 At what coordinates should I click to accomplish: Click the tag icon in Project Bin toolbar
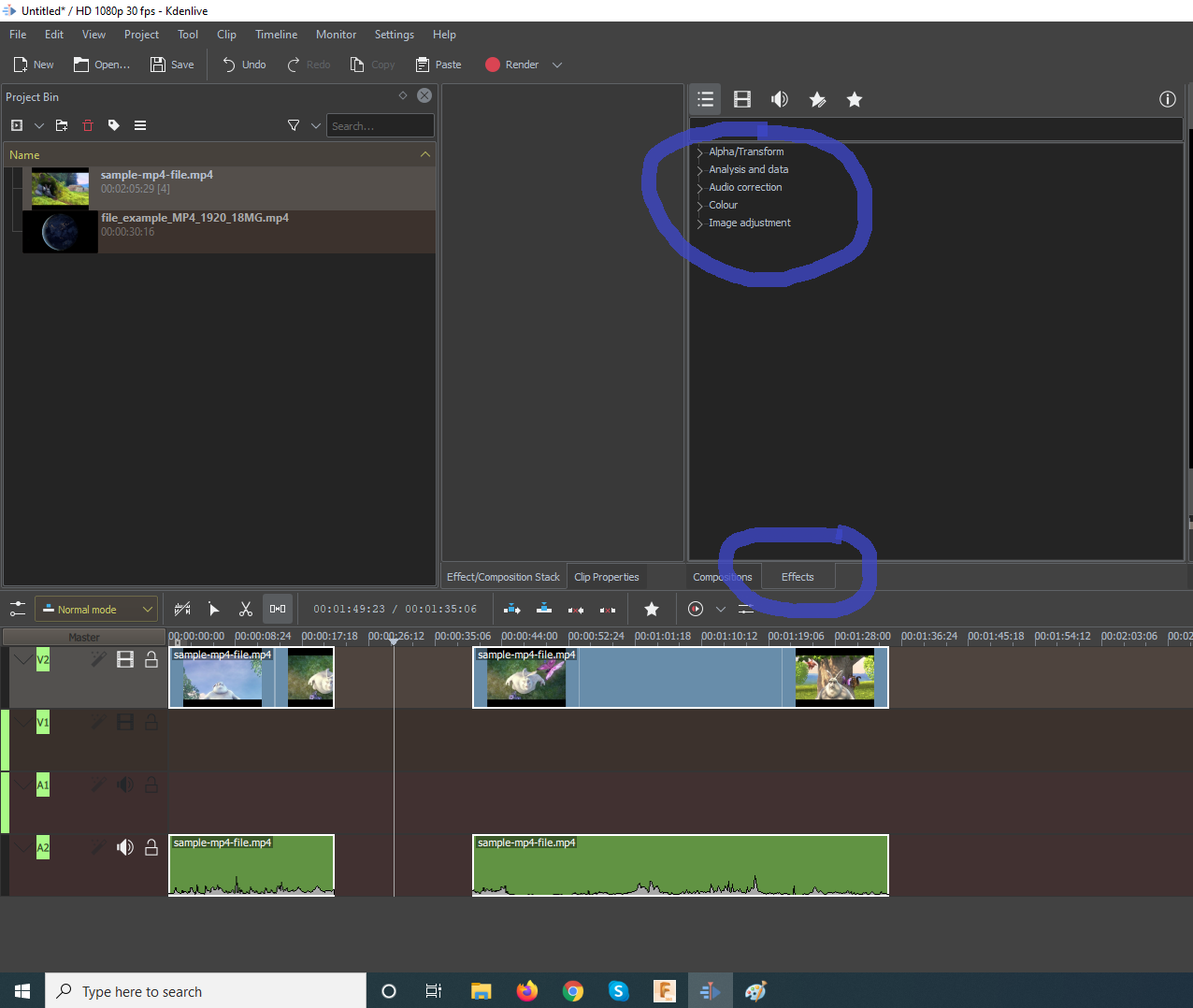(x=114, y=125)
